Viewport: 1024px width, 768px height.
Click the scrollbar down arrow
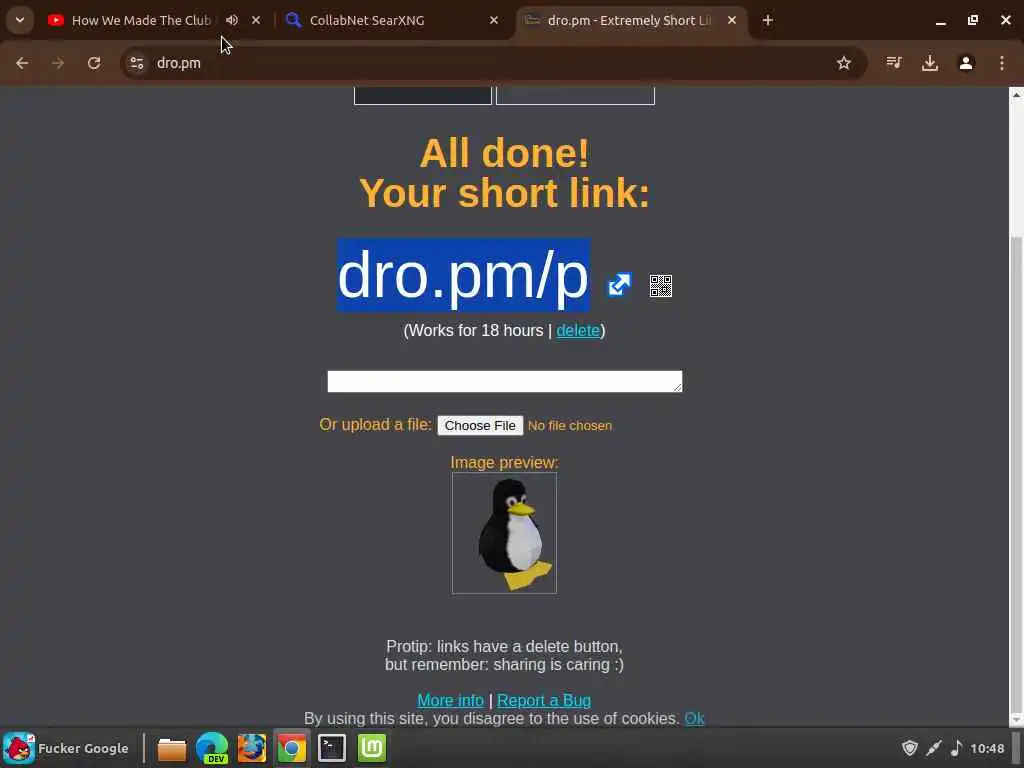pyautogui.click(x=1016, y=720)
